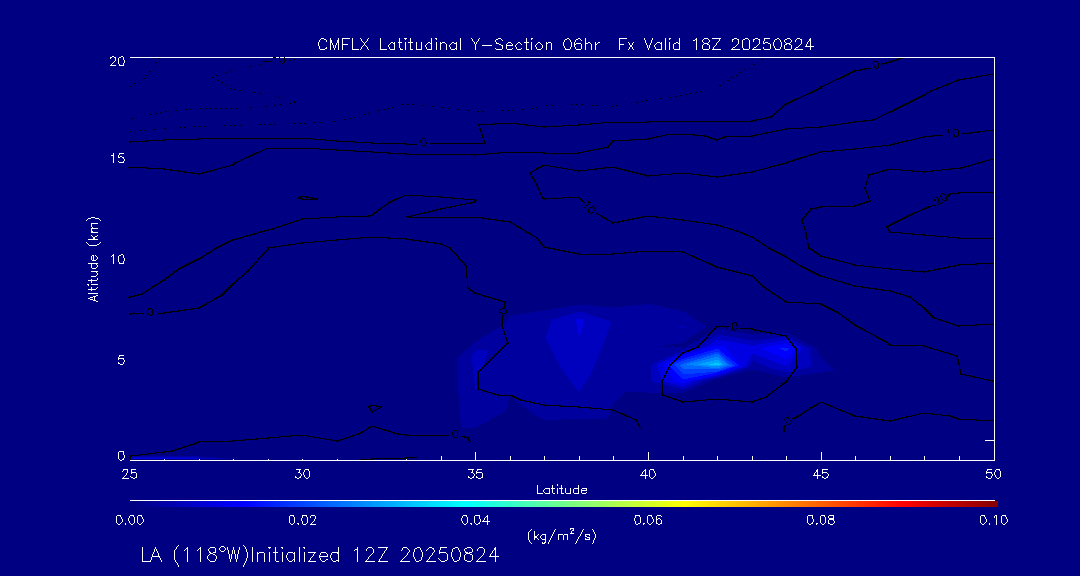
Task: Click the 0.08 colorbar tick label
Action: click(821, 520)
